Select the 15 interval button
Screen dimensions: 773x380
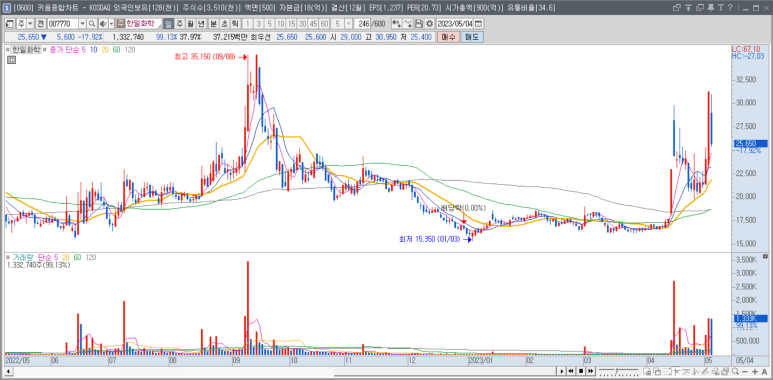tap(291, 24)
